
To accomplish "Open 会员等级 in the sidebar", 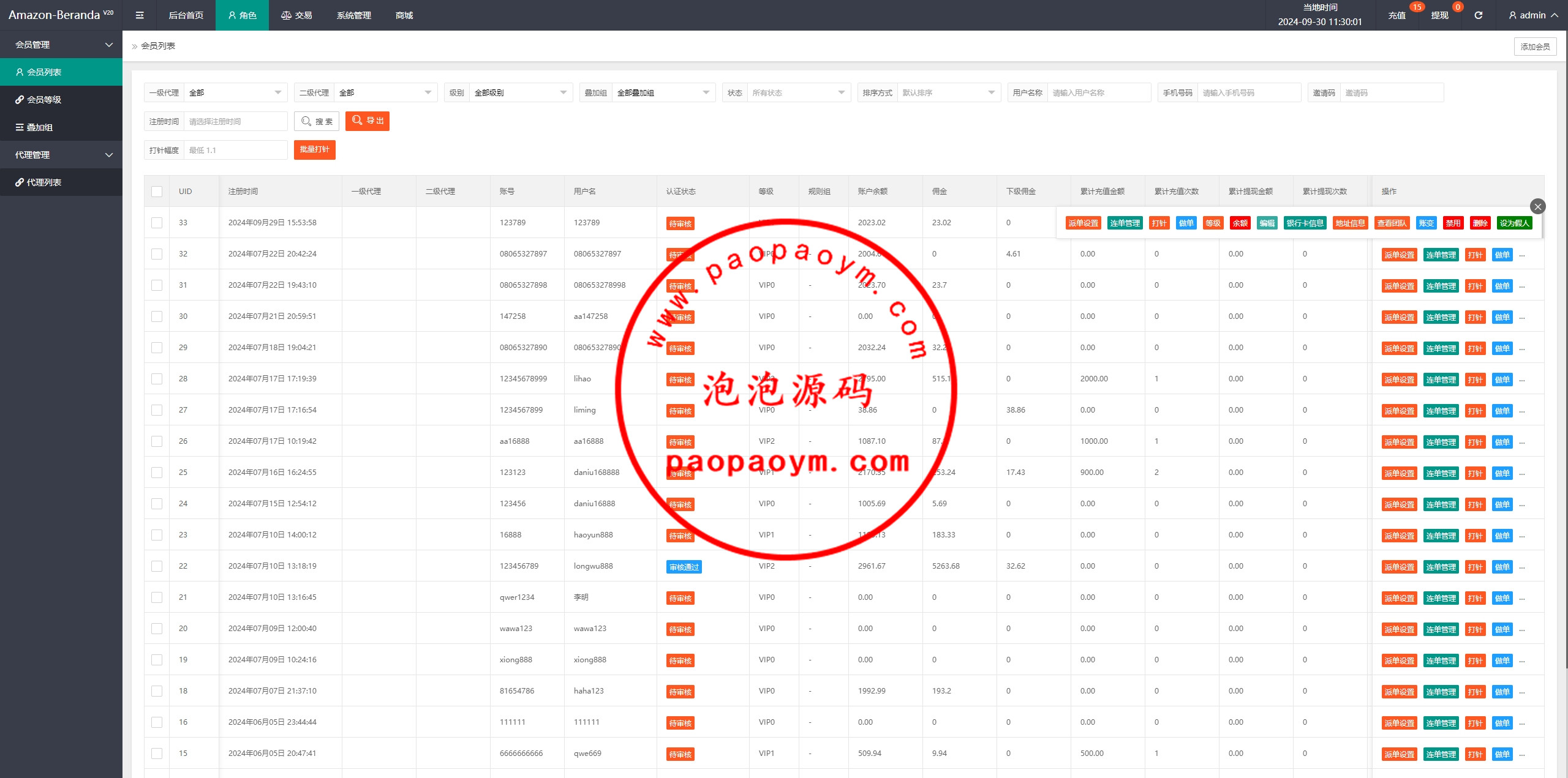I will [x=61, y=100].
